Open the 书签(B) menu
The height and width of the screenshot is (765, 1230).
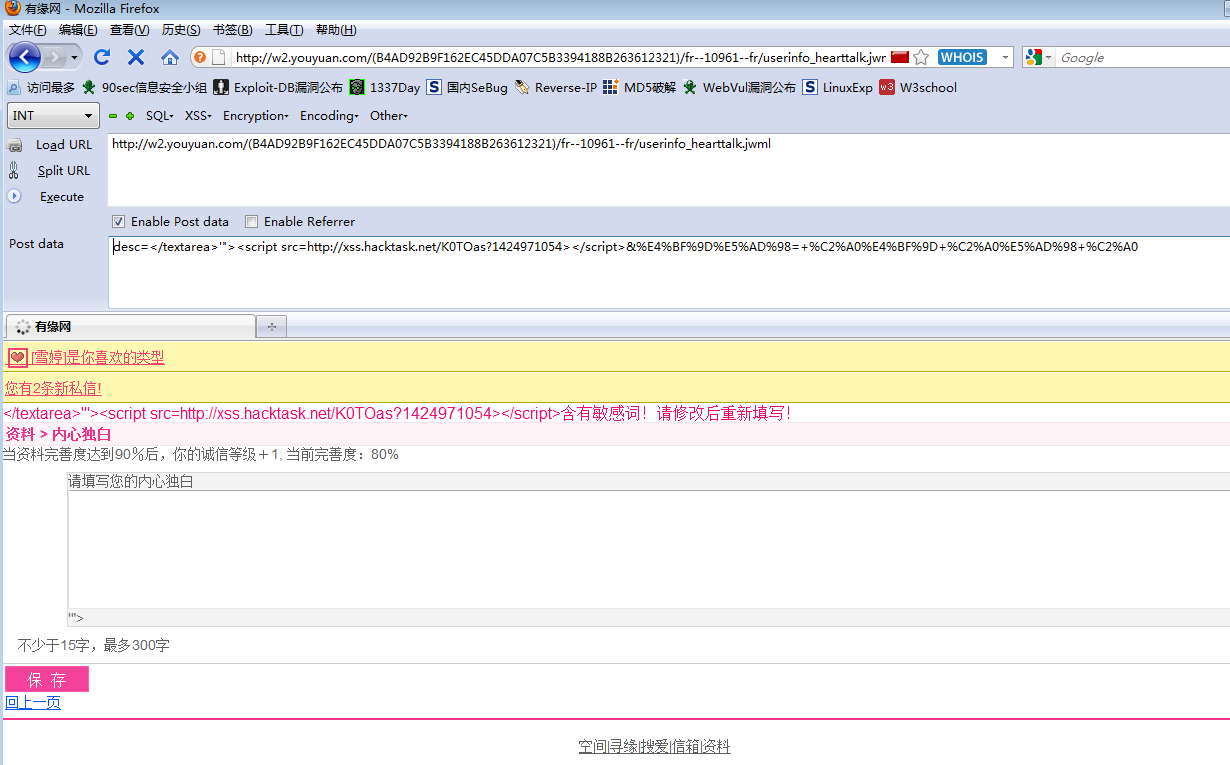tap(232, 30)
